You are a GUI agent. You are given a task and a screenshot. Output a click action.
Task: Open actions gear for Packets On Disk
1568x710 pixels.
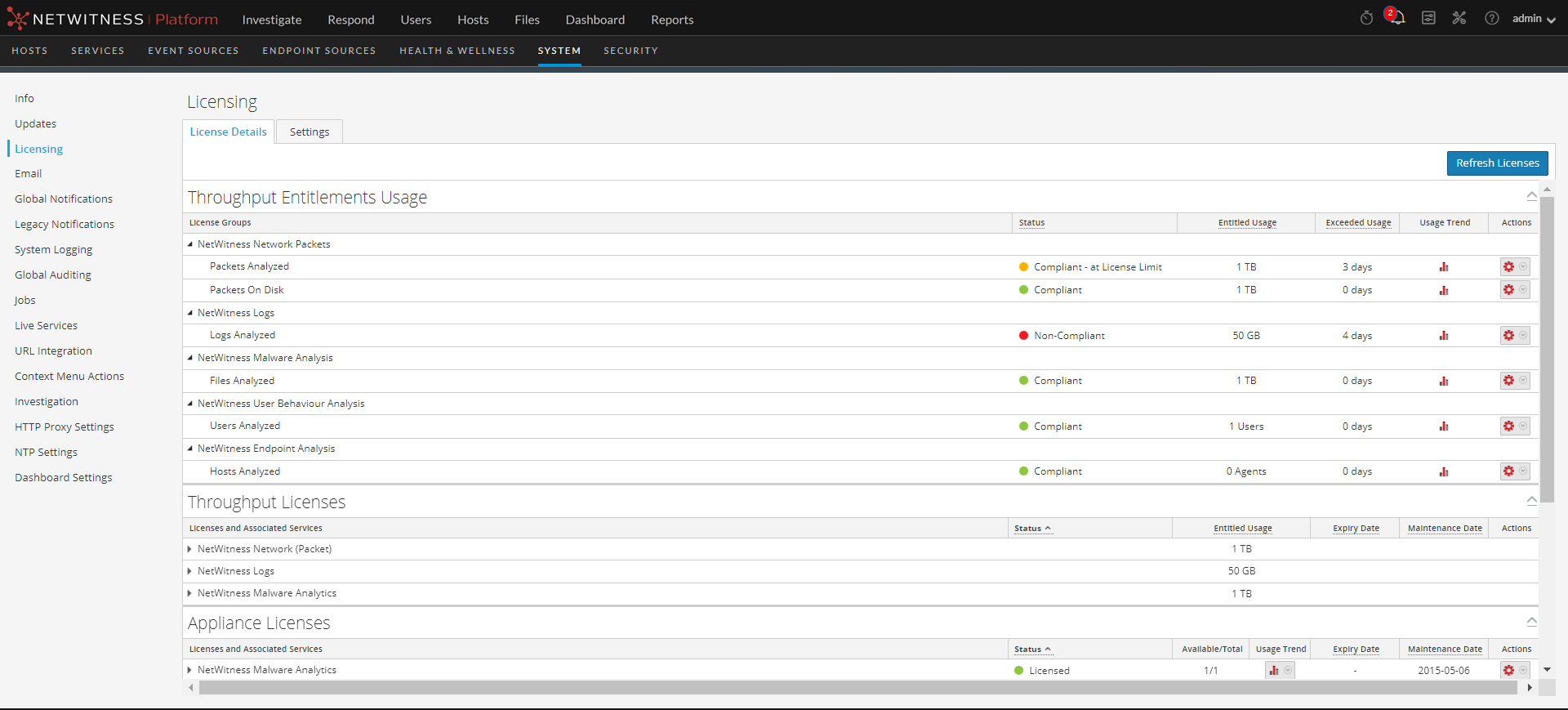coord(1509,290)
